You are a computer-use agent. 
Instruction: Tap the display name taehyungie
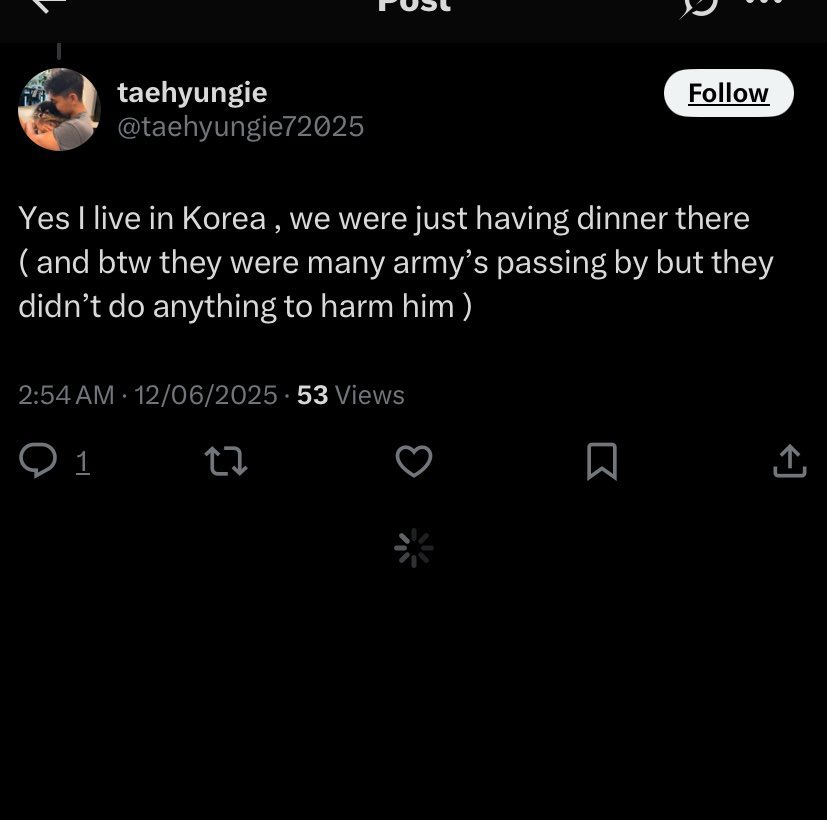192,92
